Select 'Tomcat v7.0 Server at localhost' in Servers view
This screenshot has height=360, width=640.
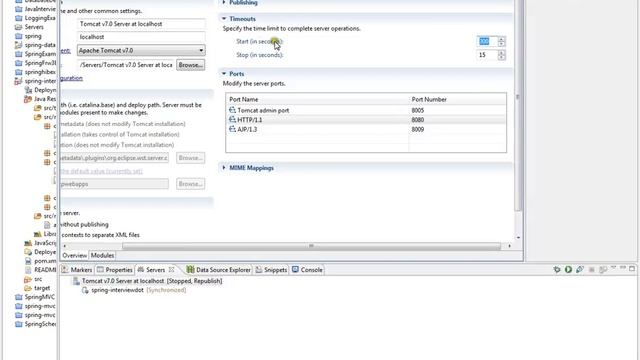tap(152, 281)
